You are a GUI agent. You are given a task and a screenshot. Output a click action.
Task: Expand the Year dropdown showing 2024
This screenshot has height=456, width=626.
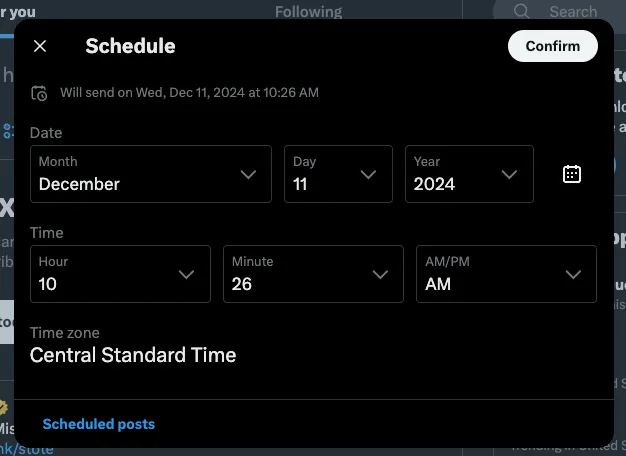click(467, 174)
